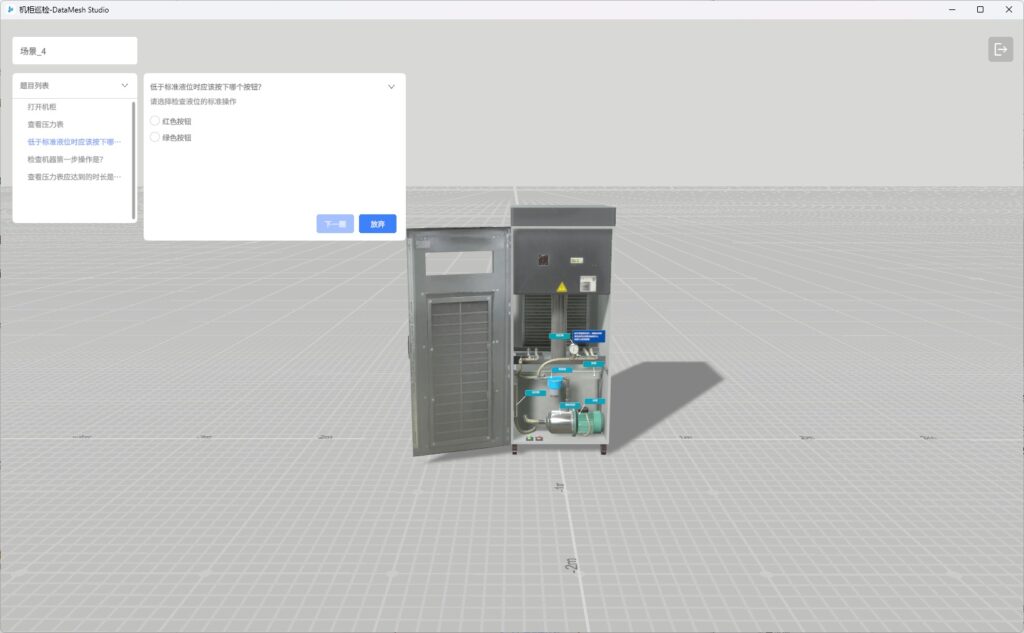The height and width of the screenshot is (633, 1024).
Task: Click the DataMesh Studio logo in title bar
Action: pyautogui.click(x=10, y=10)
